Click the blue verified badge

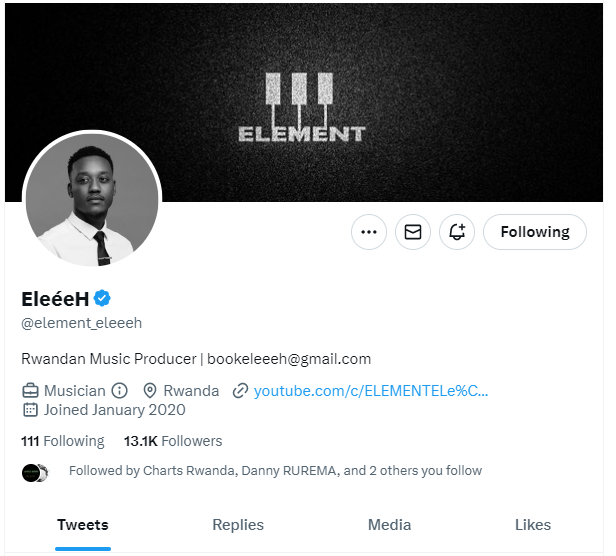(103, 299)
